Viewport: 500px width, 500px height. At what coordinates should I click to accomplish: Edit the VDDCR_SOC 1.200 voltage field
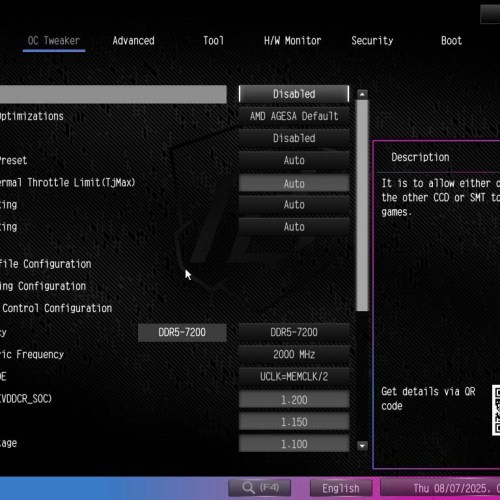(294, 400)
